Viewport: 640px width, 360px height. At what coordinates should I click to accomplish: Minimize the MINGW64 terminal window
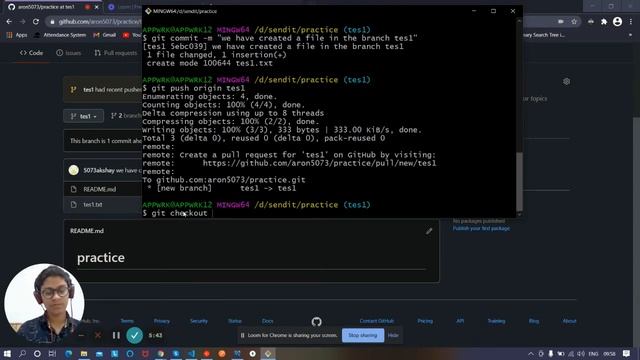(474, 11)
